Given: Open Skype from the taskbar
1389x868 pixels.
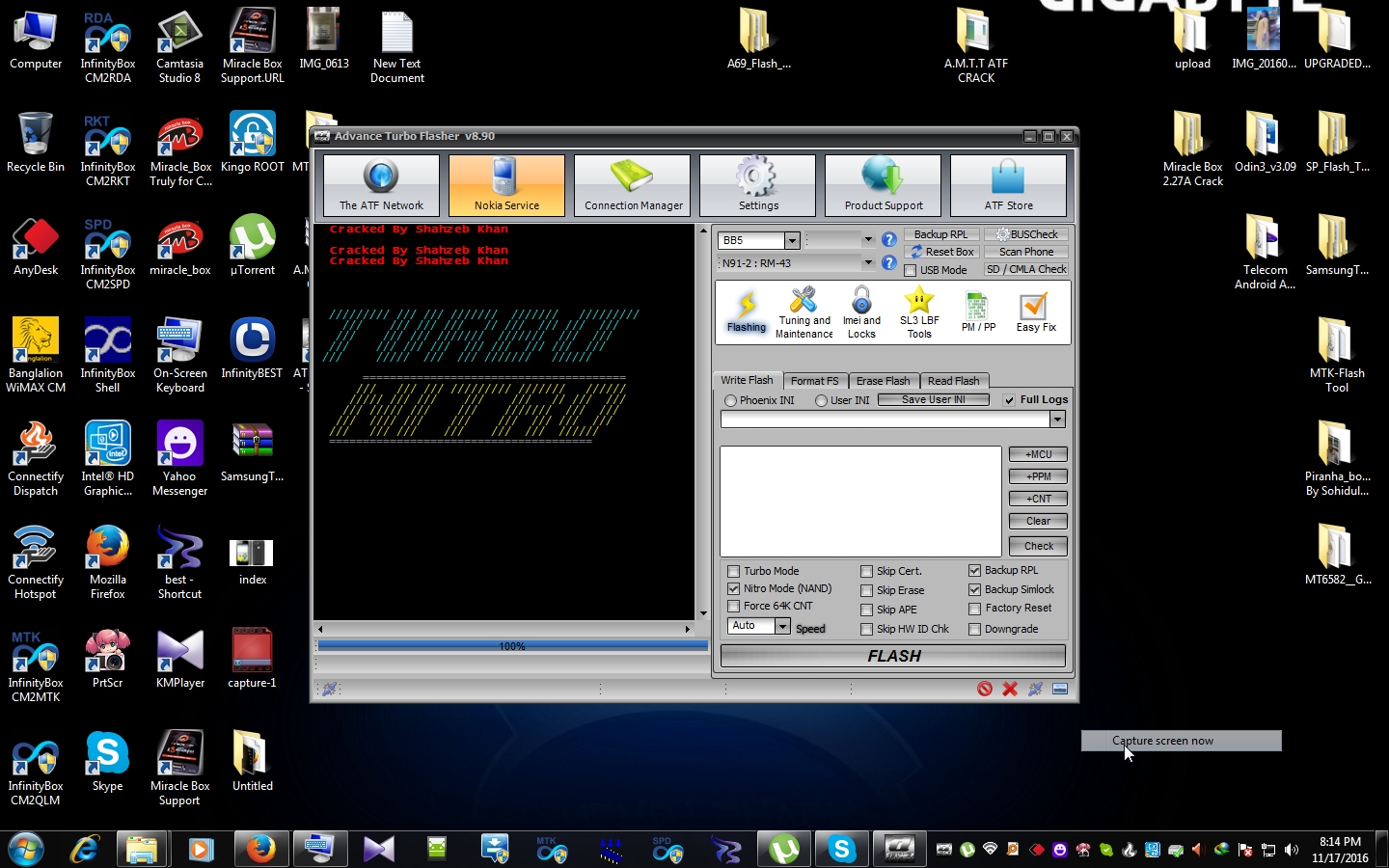Looking at the screenshot, I should point(841,850).
